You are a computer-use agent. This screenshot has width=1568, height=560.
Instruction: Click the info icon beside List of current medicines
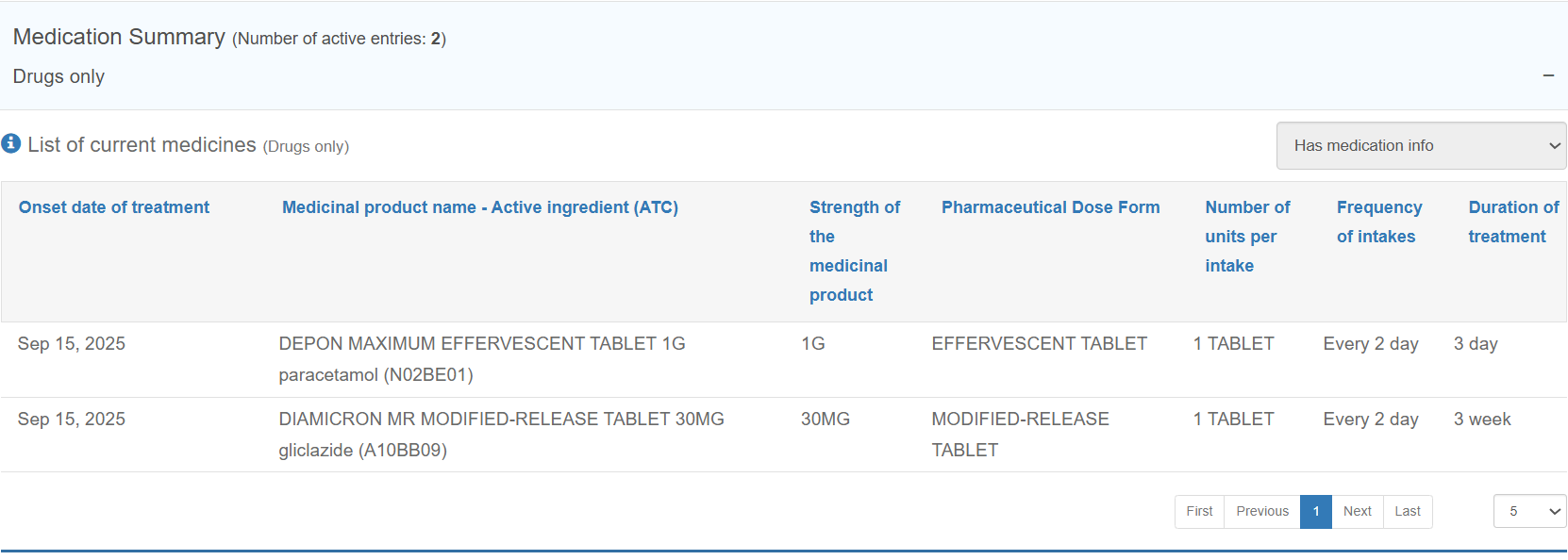coord(11,143)
